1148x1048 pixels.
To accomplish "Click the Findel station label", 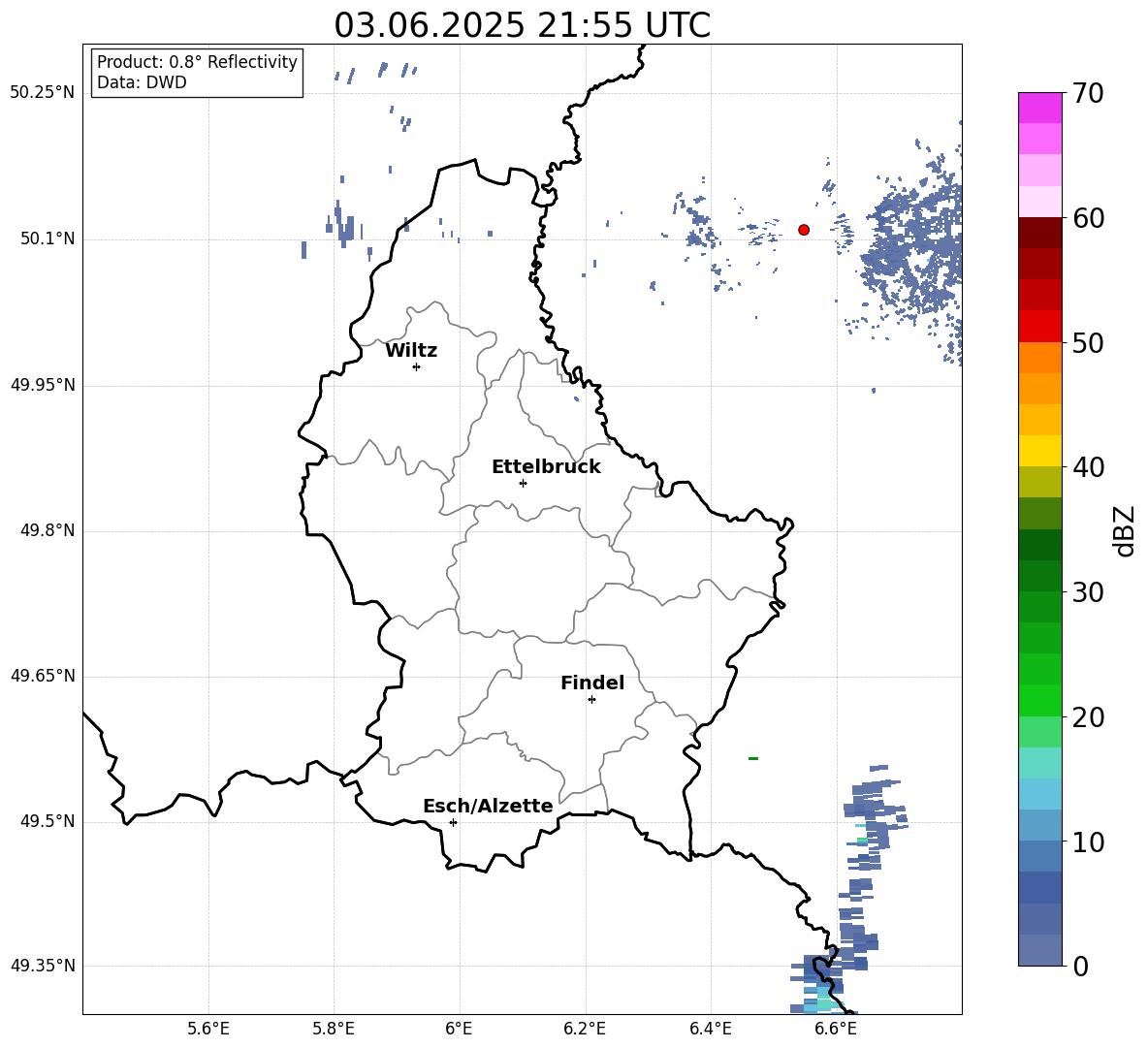I will tap(592, 683).
